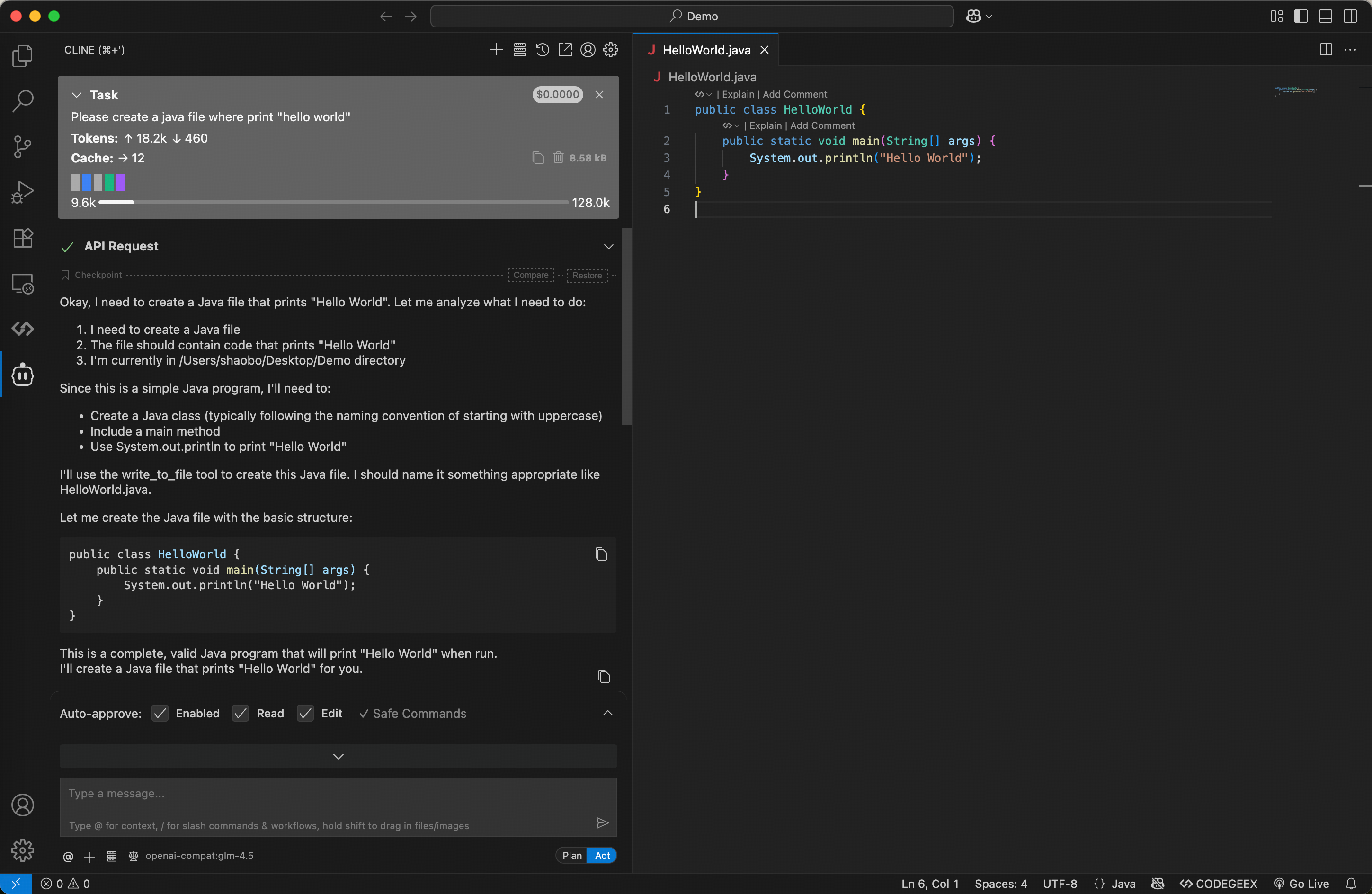This screenshot has width=1372, height=894.
Task: Open Copilot dropdown arrow in title bar
Action: pos(989,16)
